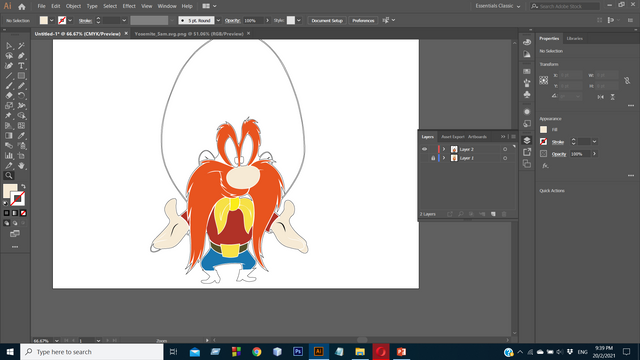This screenshot has width=640, height=360.
Task: Open the Effect menu
Action: [129, 6]
